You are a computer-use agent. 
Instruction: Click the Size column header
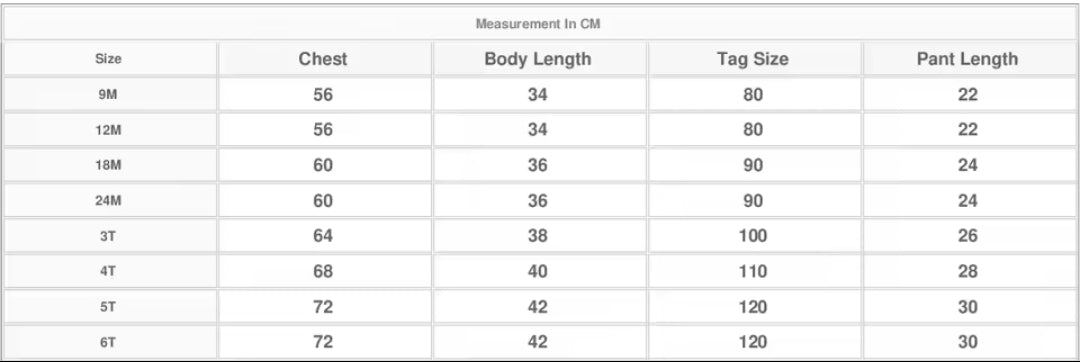(x=108, y=59)
